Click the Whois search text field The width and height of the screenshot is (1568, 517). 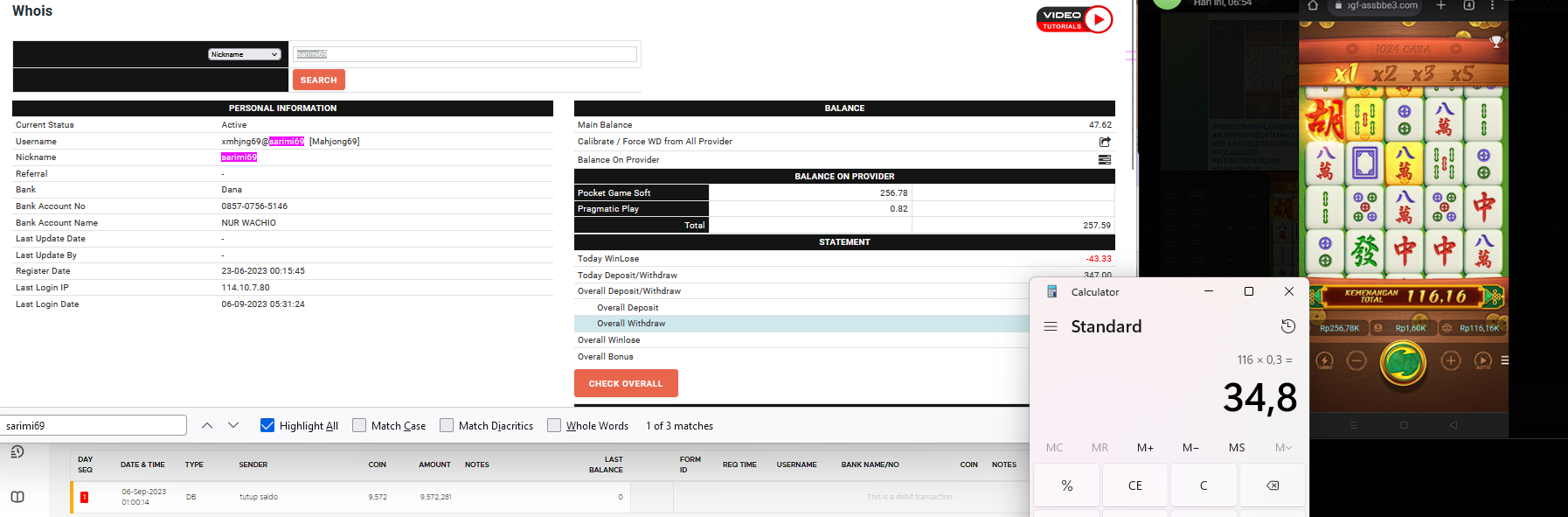[x=465, y=54]
